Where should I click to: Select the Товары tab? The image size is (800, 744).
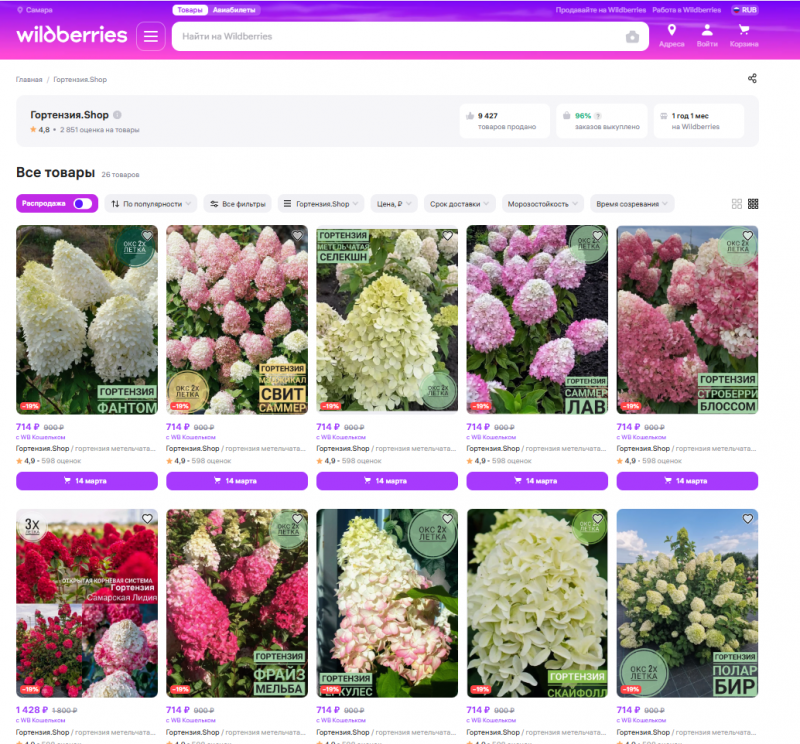click(x=189, y=9)
